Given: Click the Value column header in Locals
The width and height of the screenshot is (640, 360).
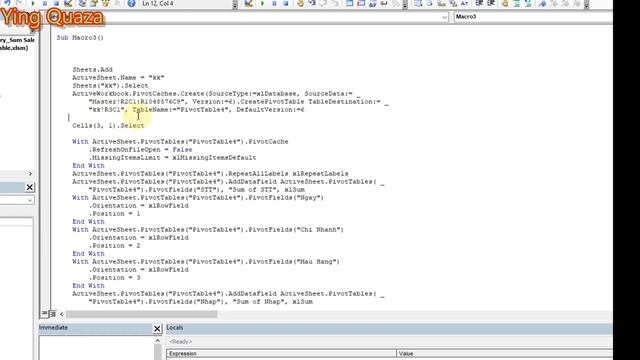Looking at the screenshot, I should point(504,353).
